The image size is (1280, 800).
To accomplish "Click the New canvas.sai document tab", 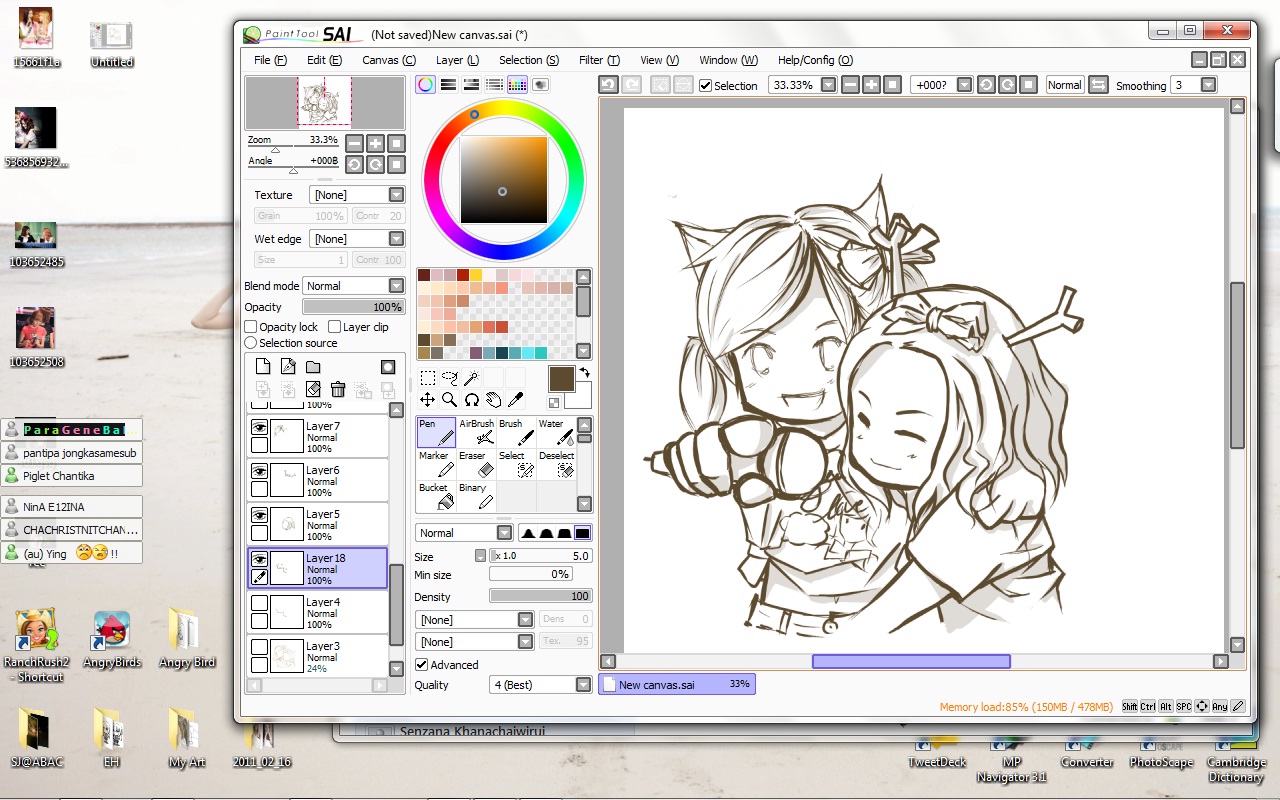I will tap(677, 685).
